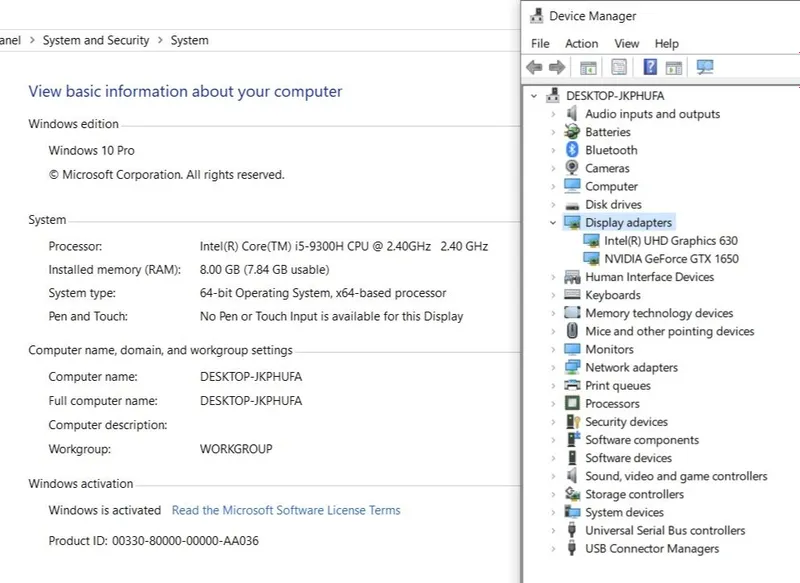This screenshot has width=800, height=583.
Task: Open the View menu
Action: click(x=627, y=44)
